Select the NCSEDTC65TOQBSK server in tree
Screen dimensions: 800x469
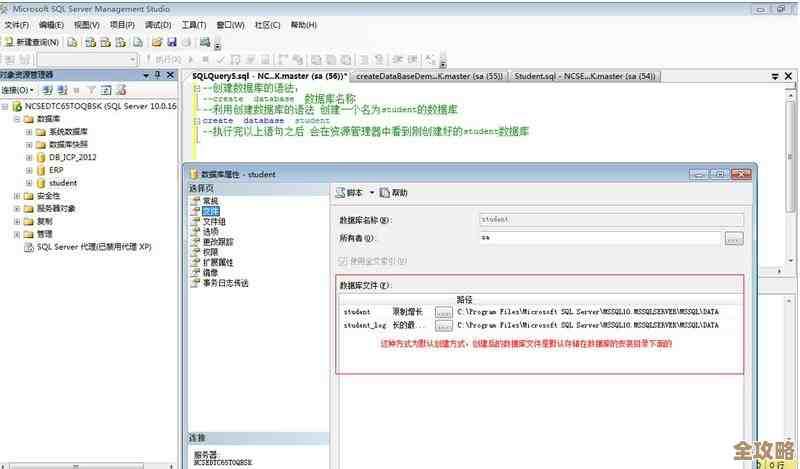coord(100,106)
